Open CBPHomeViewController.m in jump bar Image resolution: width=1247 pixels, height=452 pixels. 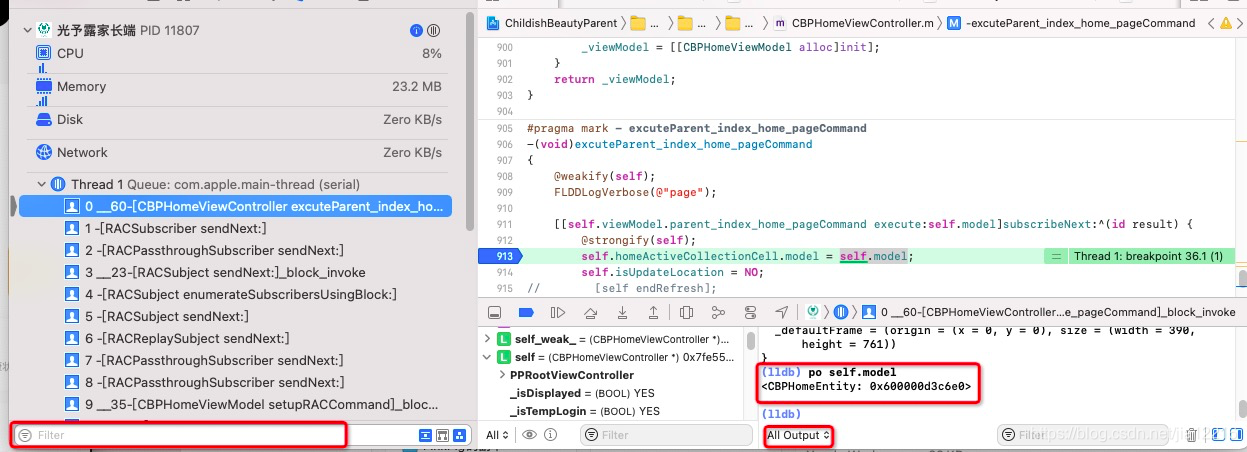click(857, 23)
